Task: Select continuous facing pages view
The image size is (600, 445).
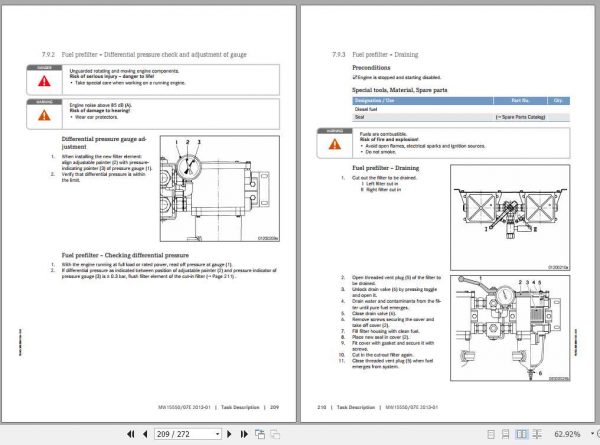Action: (537, 434)
